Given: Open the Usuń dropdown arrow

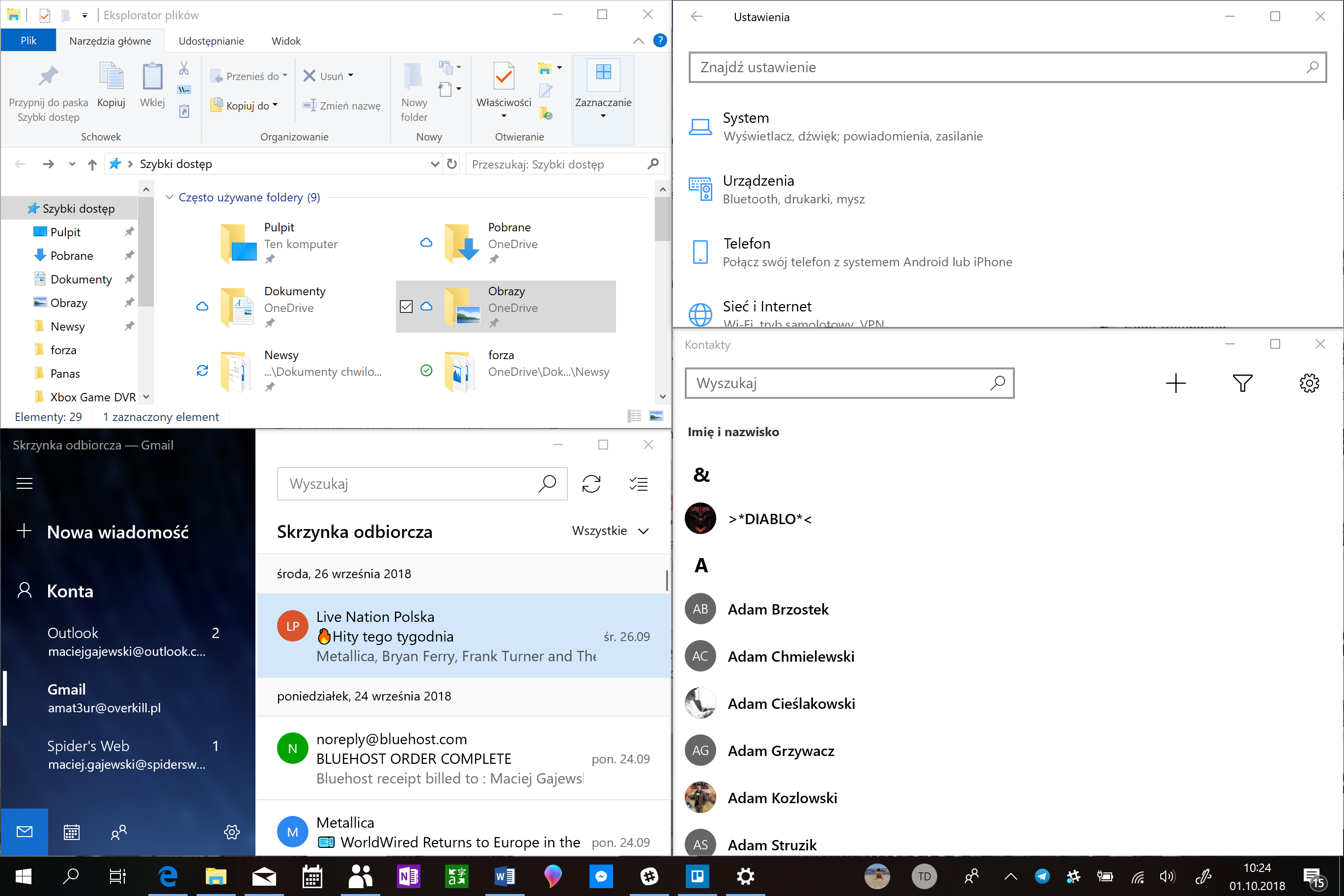Looking at the screenshot, I should click(351, 76).
